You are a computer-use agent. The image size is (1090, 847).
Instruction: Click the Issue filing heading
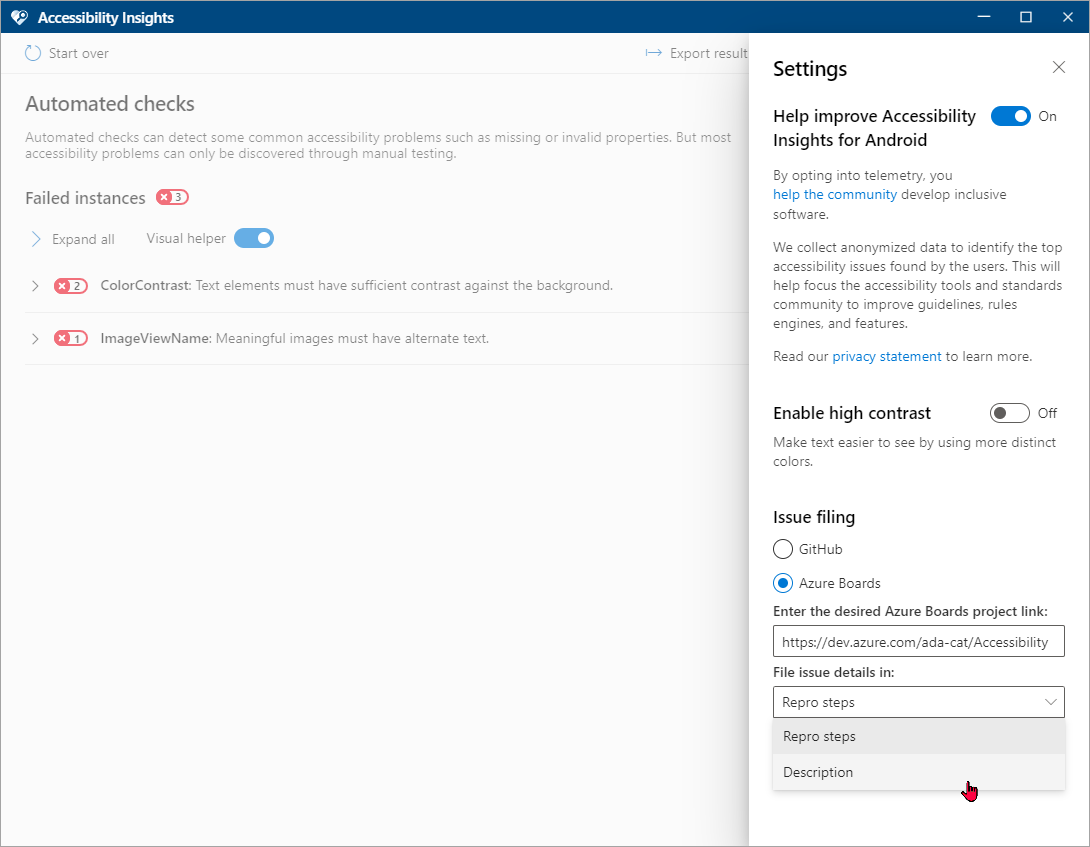pos(814,517)
